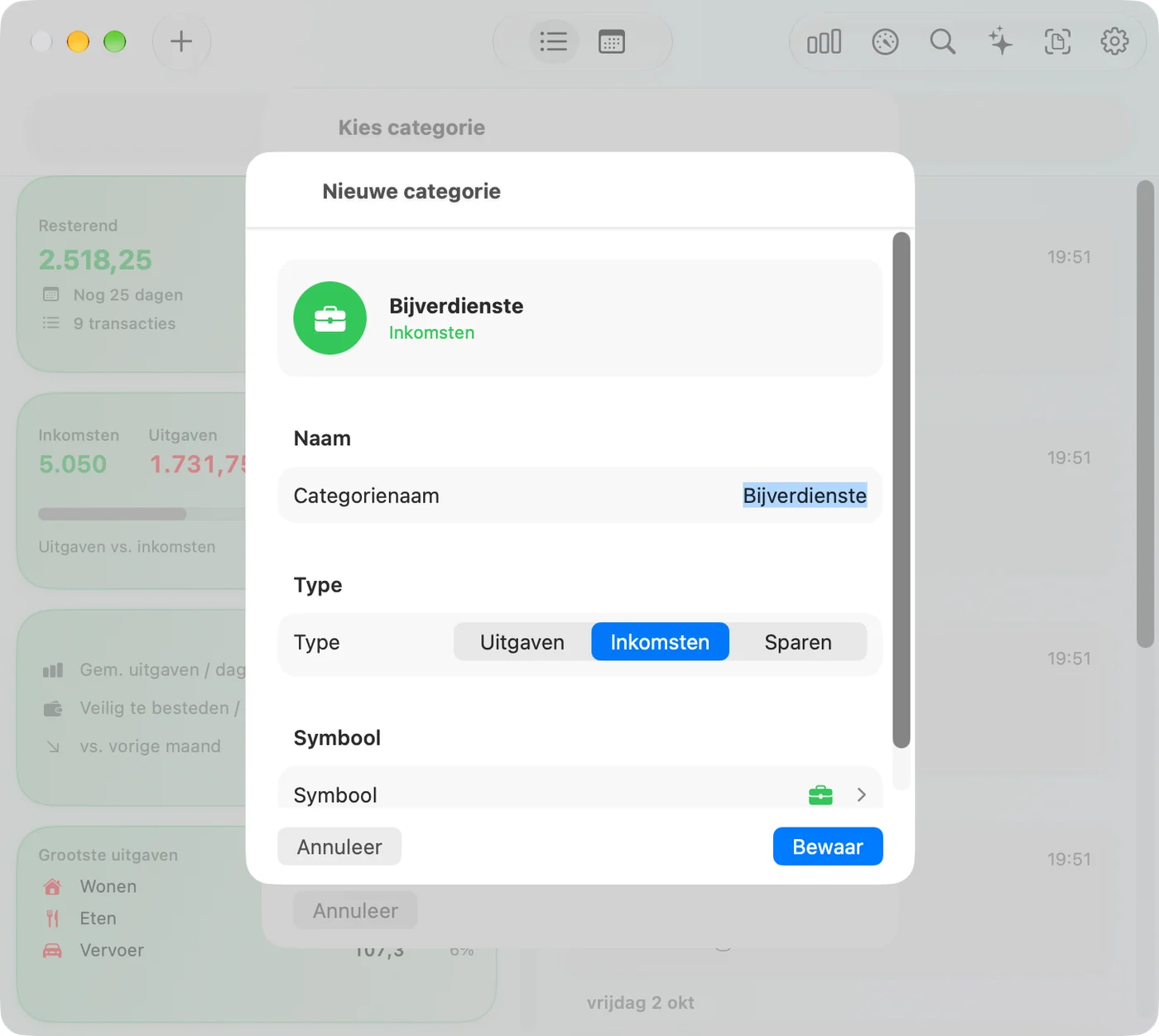The image size is (1159, 1036).
Task: Click the Inkomsten value 5.050
Action: tap(73, 464)
